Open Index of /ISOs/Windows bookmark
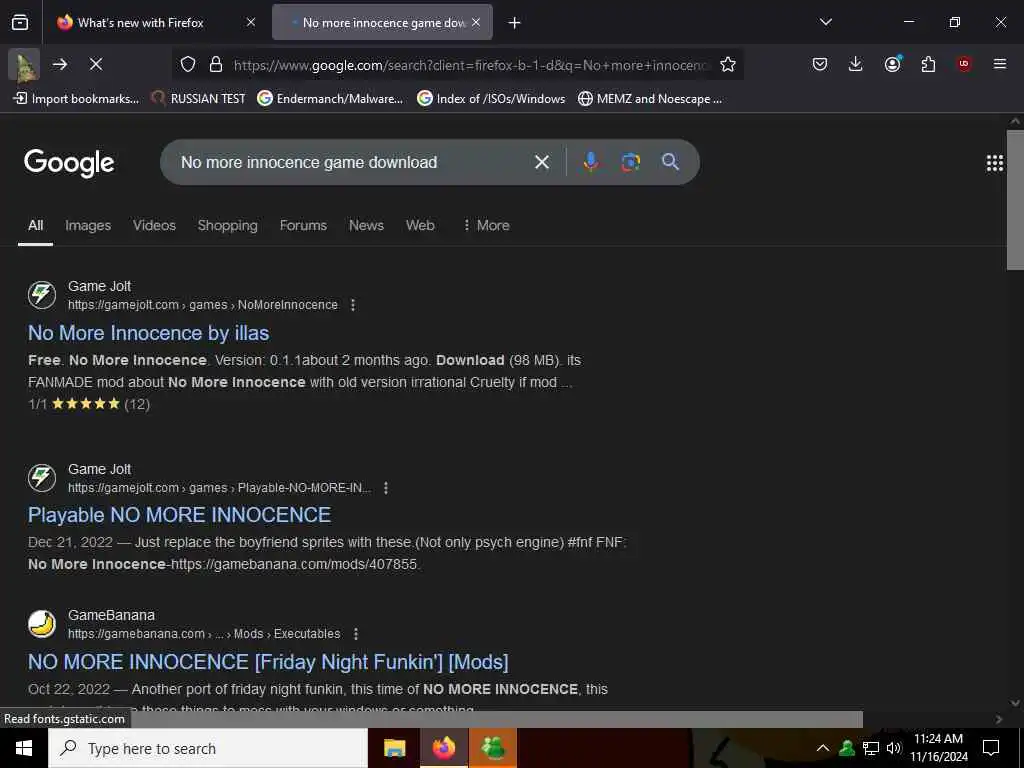 click(492, 99)
